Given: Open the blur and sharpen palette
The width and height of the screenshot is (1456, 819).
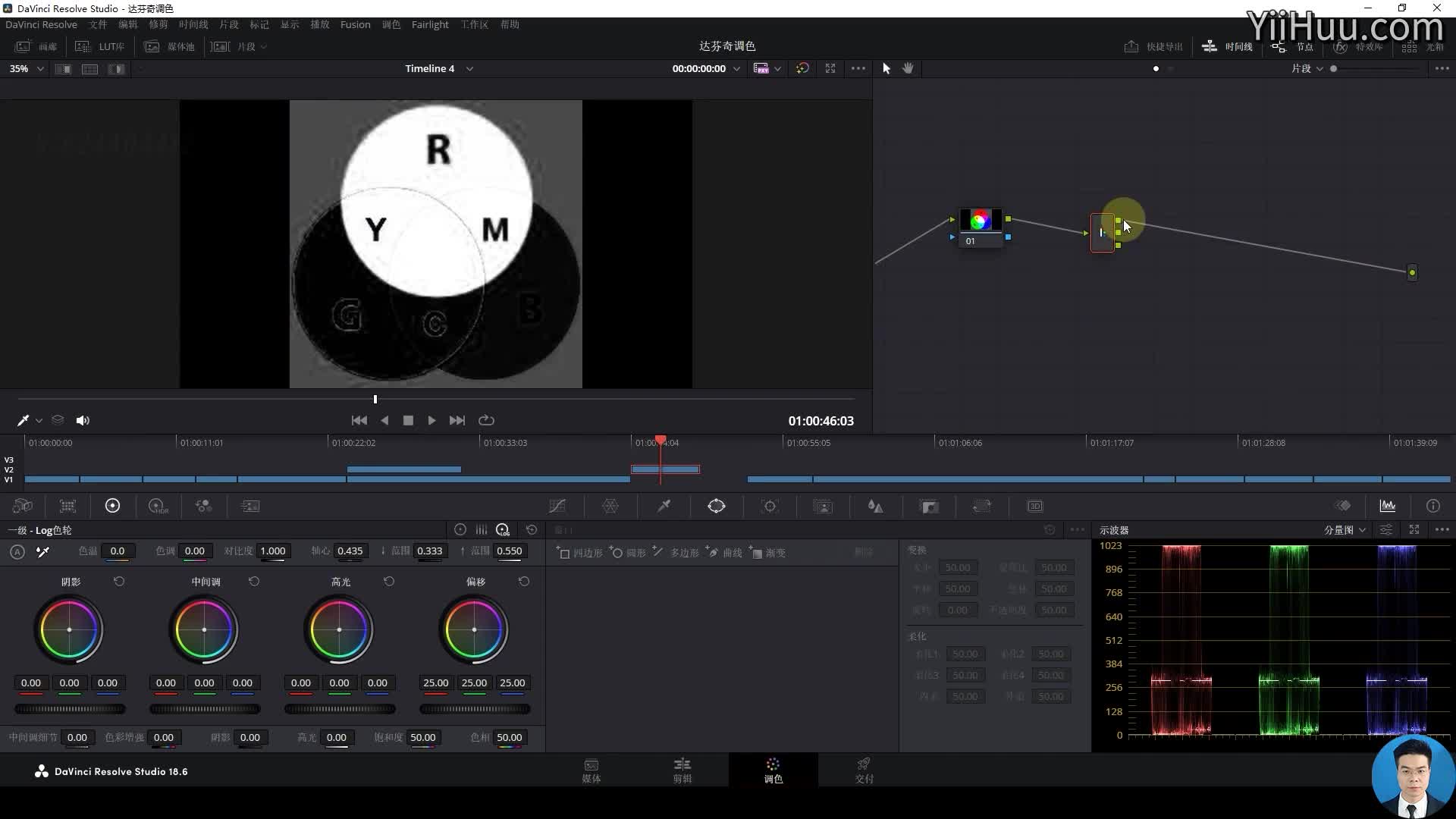Looking at the screenshot, I should point(875,506).
